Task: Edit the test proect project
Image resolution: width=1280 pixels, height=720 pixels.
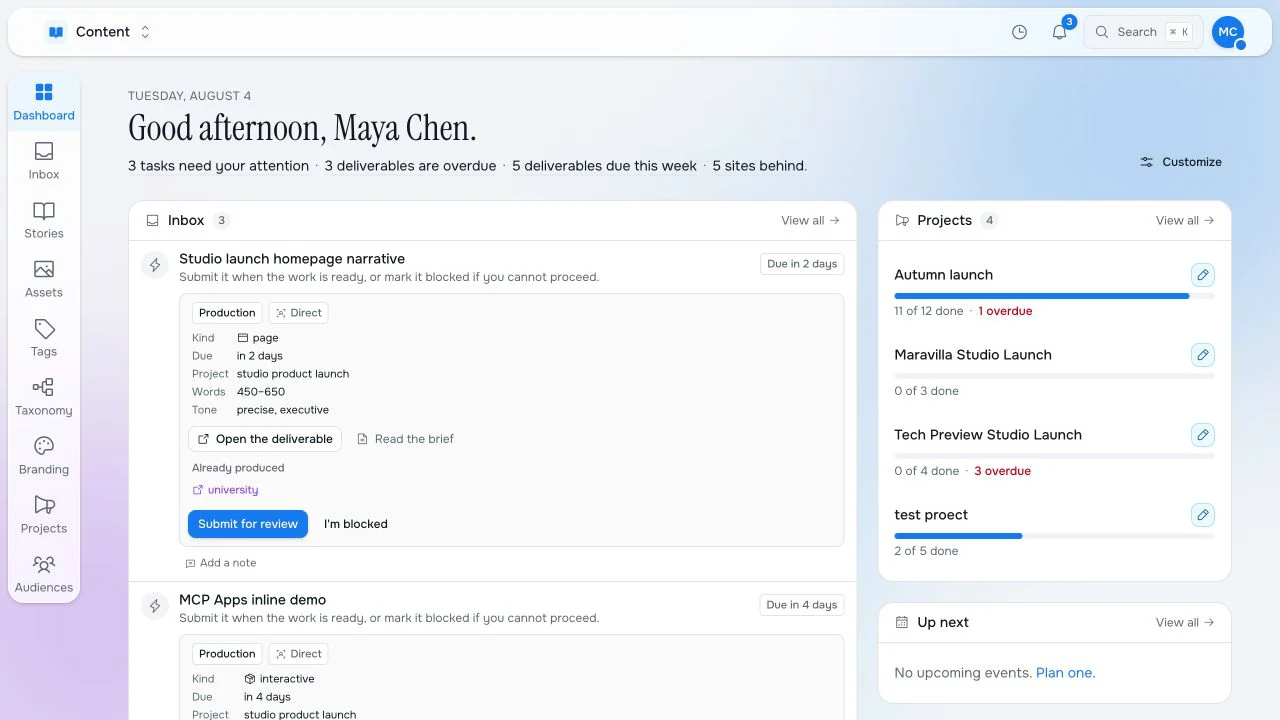Action: [1203, 515]
